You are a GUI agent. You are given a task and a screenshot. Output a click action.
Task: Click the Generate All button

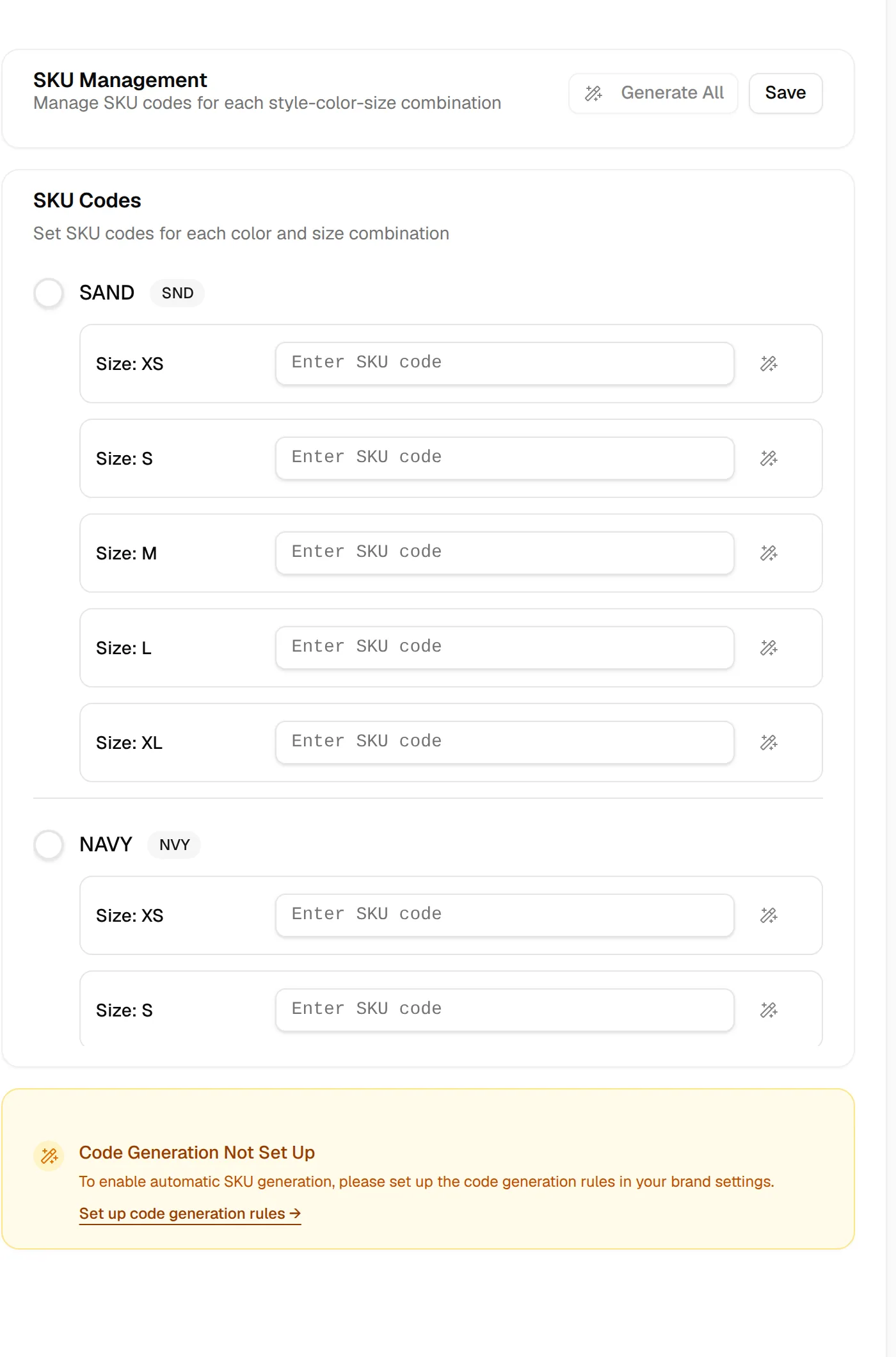[x=653, y=93]
